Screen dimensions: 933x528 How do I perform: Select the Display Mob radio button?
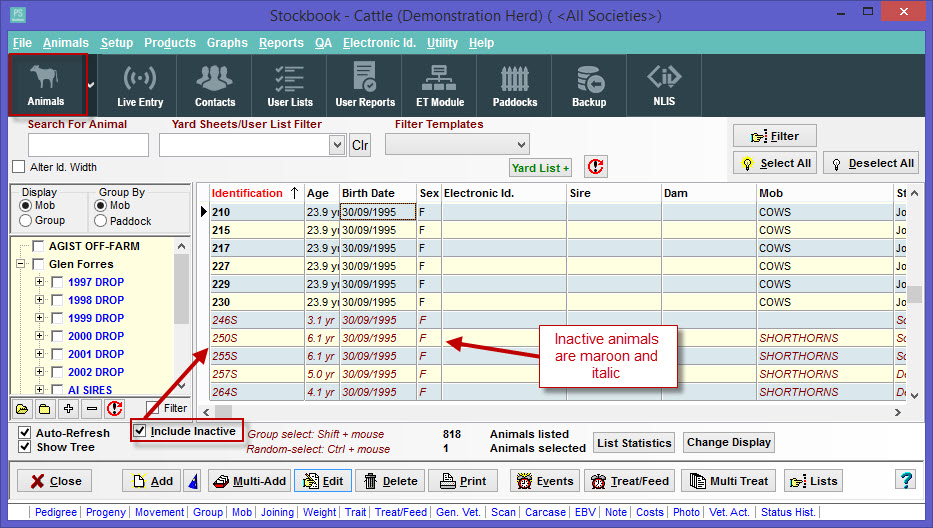point(26,205)
